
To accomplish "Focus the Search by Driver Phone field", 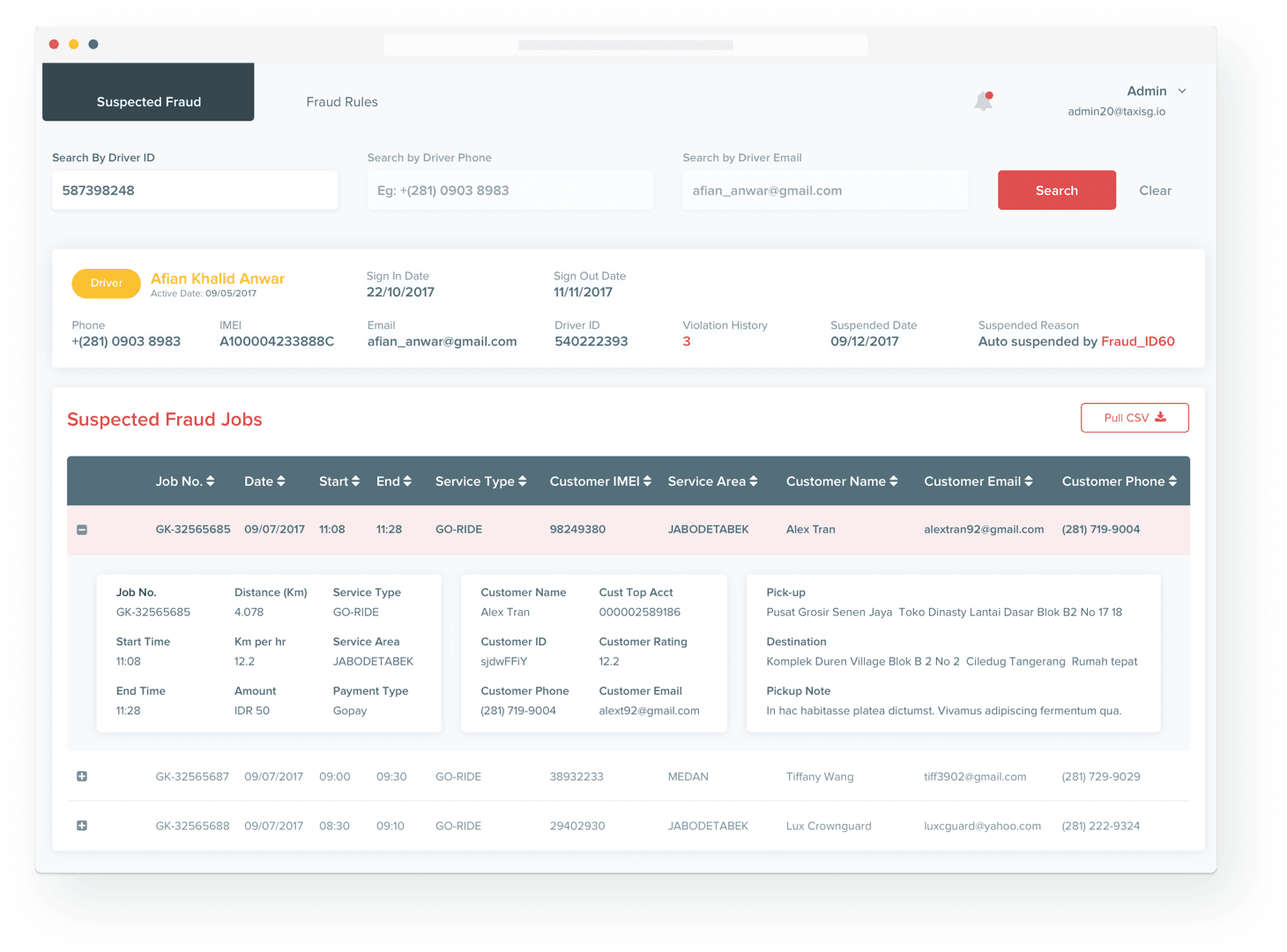I will [510, 190].
